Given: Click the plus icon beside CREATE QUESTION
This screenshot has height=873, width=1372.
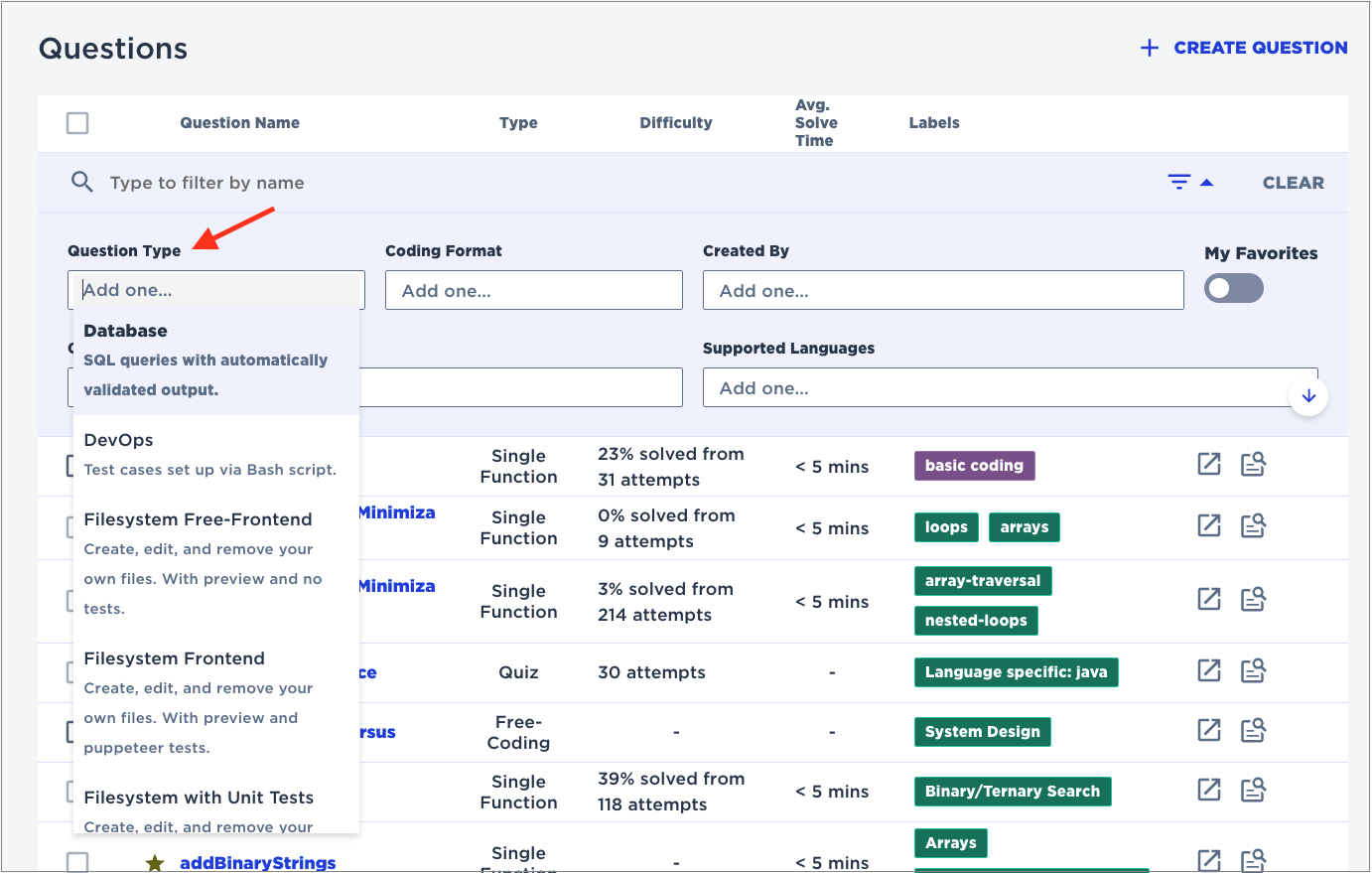Looking at the screenshot, I should click(1149, 47).
